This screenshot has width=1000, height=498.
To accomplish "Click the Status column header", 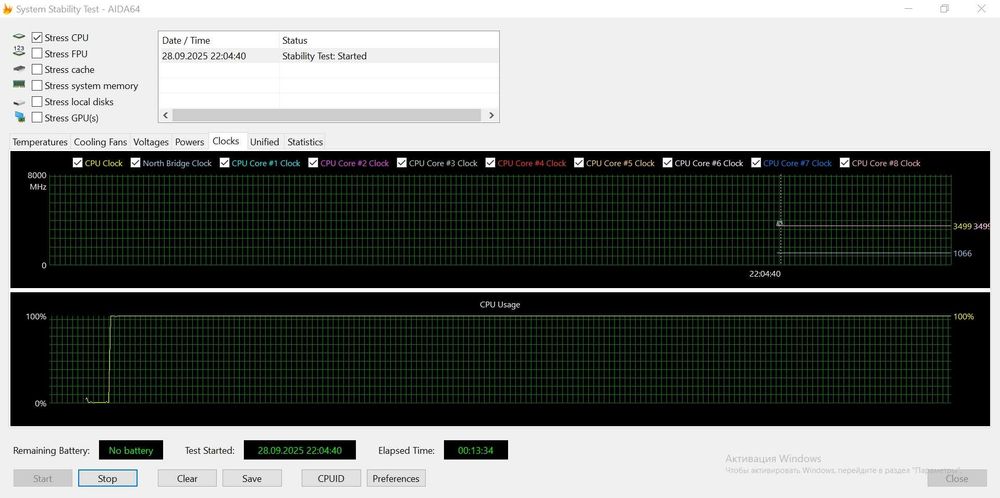I will click(389, 40).
